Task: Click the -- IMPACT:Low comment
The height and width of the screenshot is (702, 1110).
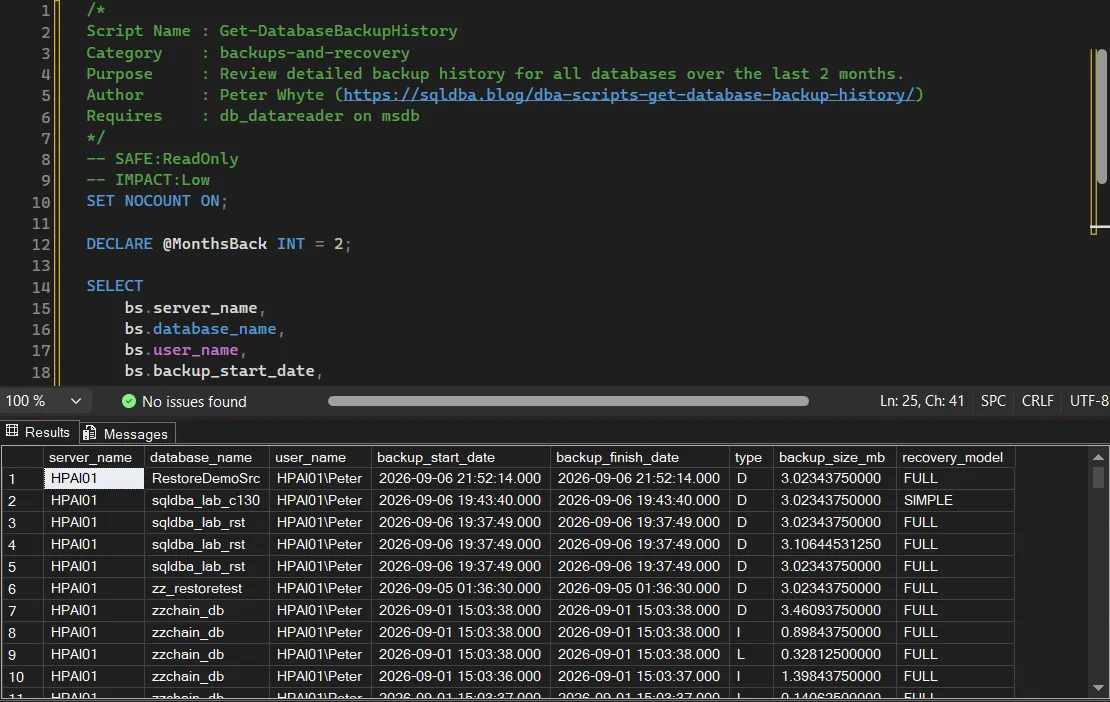Action: click(148, 180)
